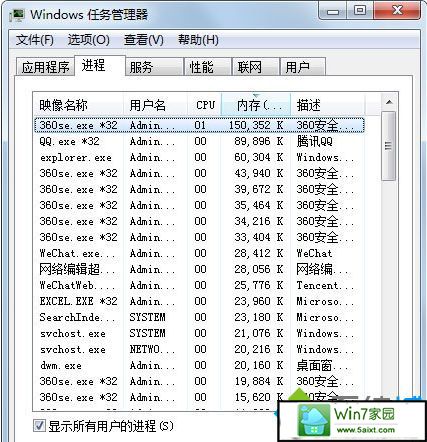Select 360se.exe process using 43,940 K

(199, 173)
